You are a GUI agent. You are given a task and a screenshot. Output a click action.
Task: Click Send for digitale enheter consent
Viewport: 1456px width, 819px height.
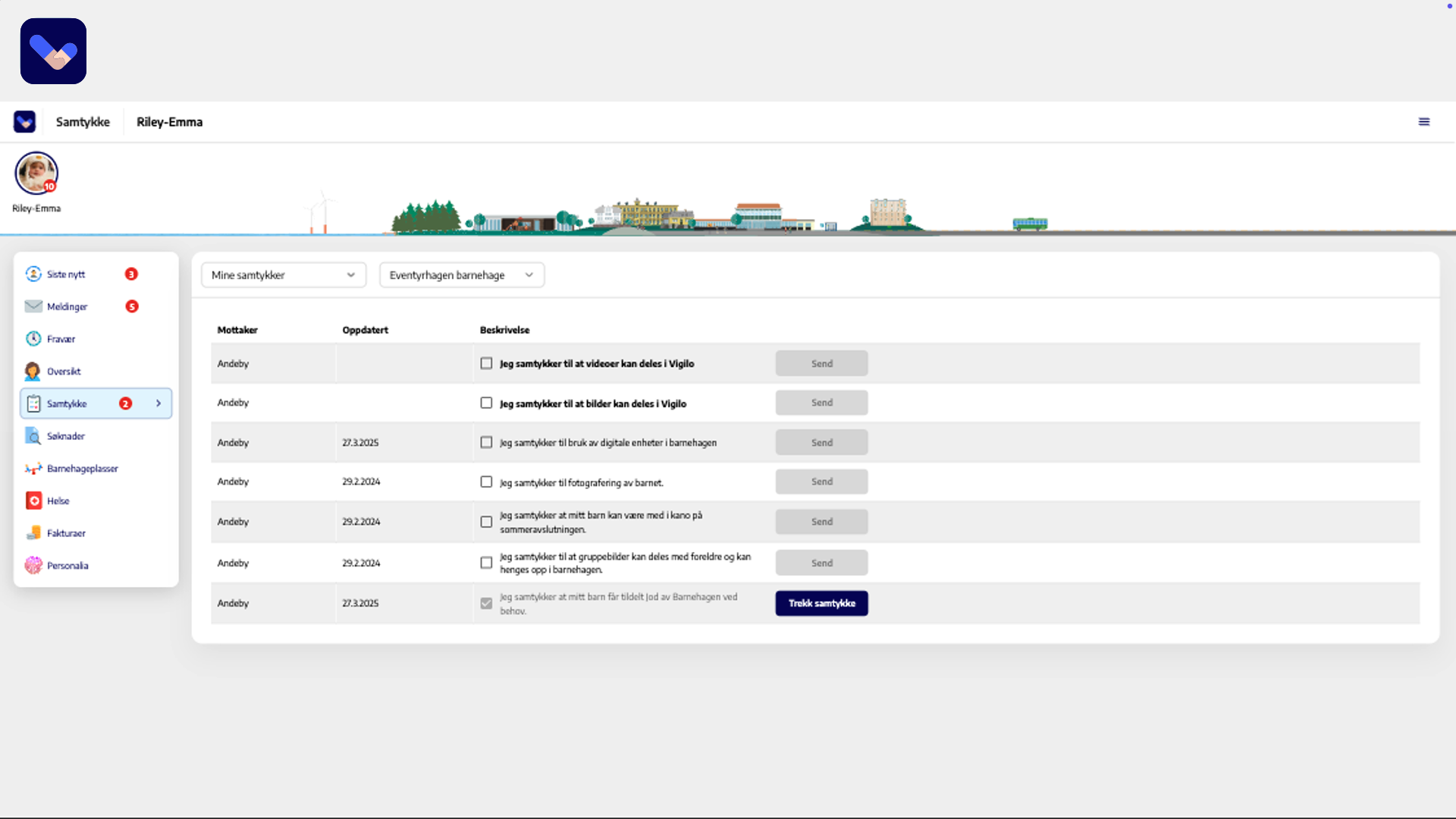(x=821, y=442)
